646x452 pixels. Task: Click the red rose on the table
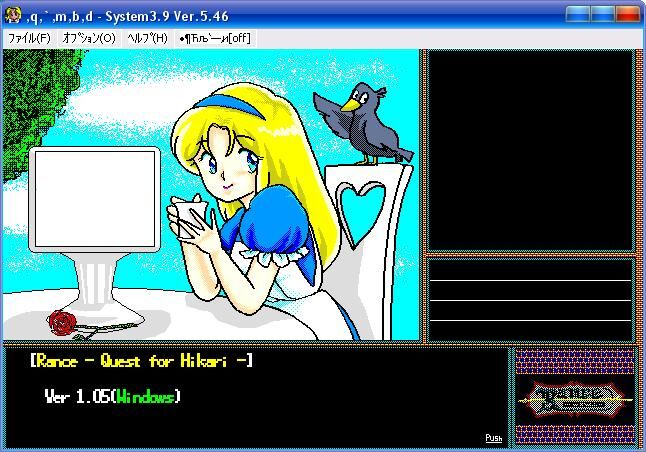coord(62,323)
